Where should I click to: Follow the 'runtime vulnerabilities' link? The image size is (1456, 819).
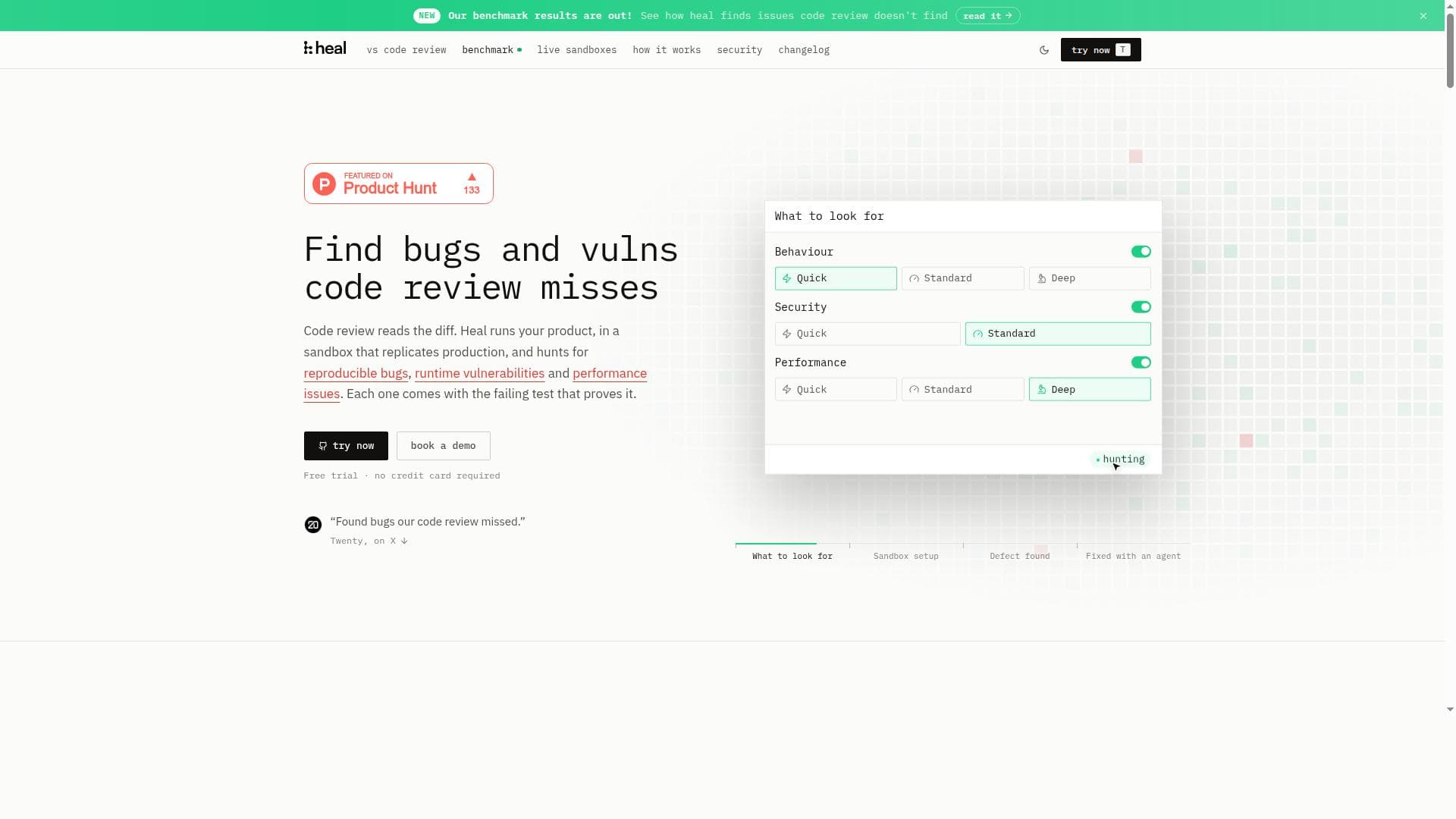pyautogui.click(x=479, y=373)
